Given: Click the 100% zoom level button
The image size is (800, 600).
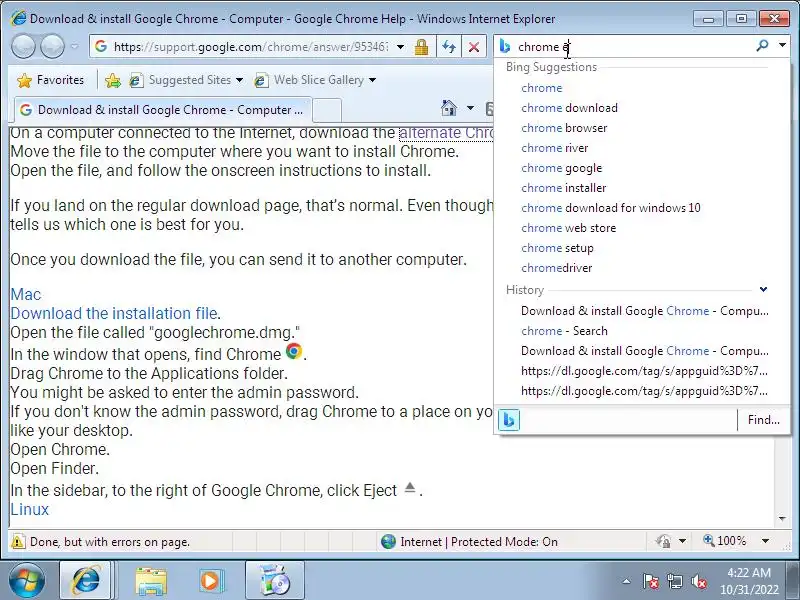Looking at the screenshot, I should click(725, 541).
